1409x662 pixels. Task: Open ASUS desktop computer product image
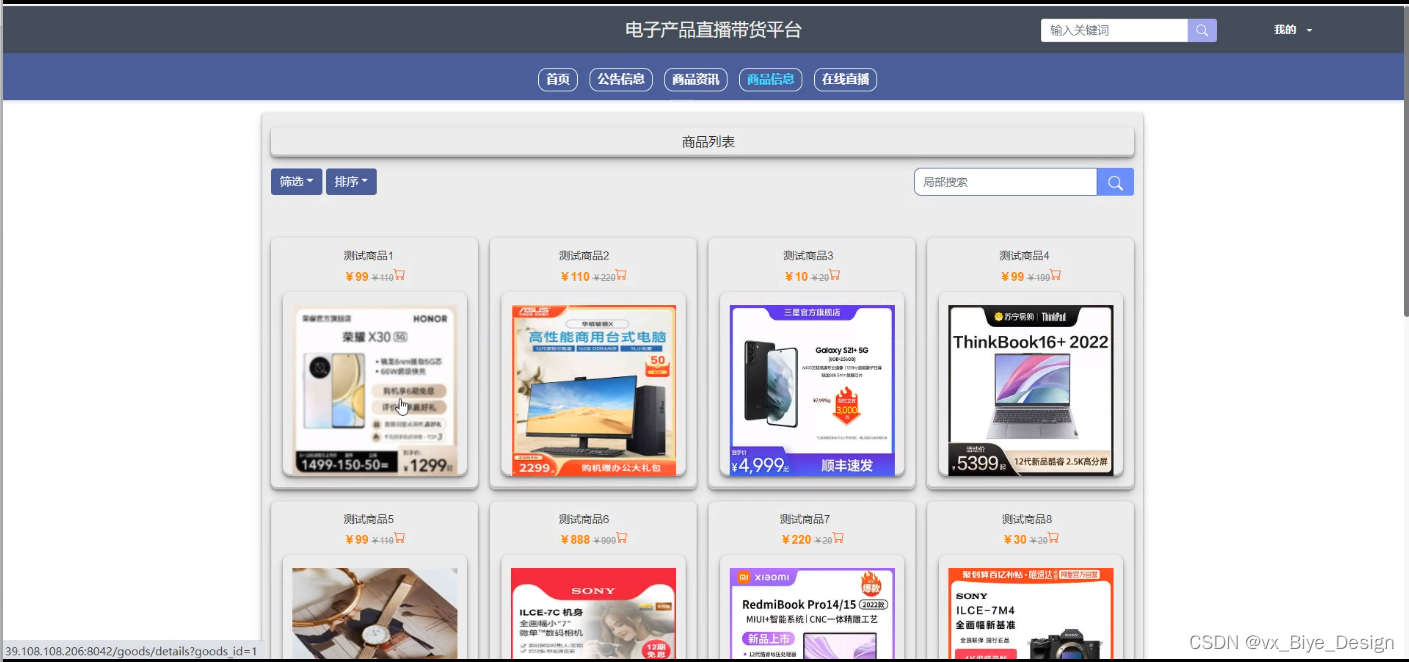(x=594, y=389)
